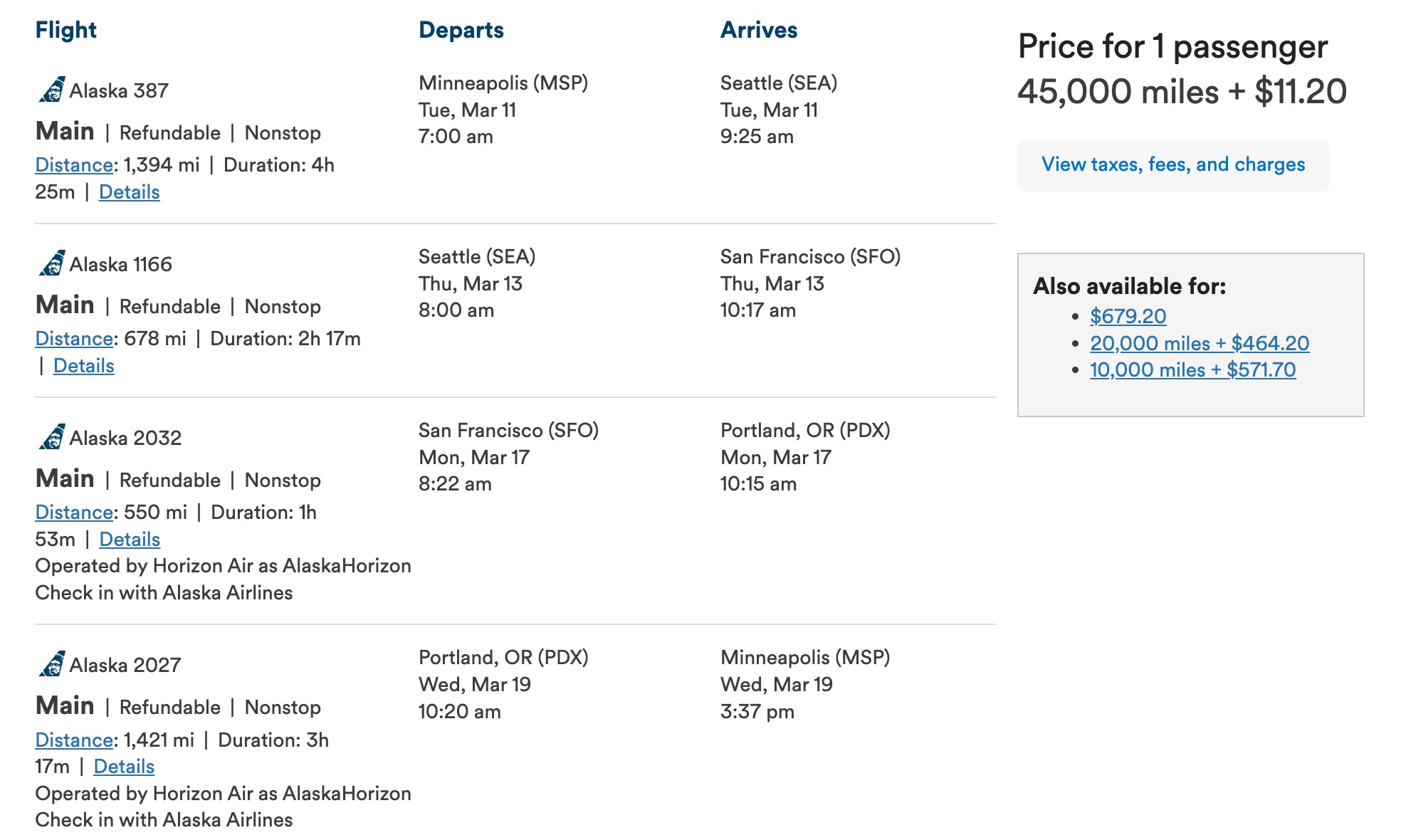Click the Departs column header
The image size is (1401, 840).
tap(461, 30)
